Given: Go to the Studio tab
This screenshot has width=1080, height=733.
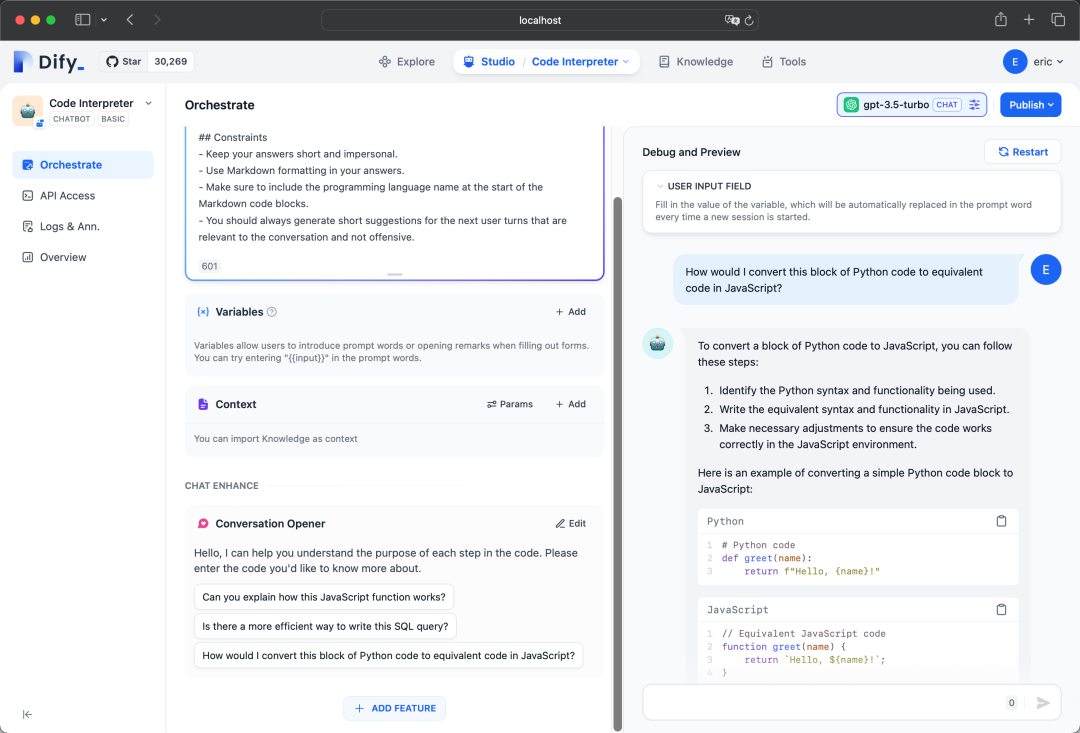Looking at the screenshot, I should [489, 61].
